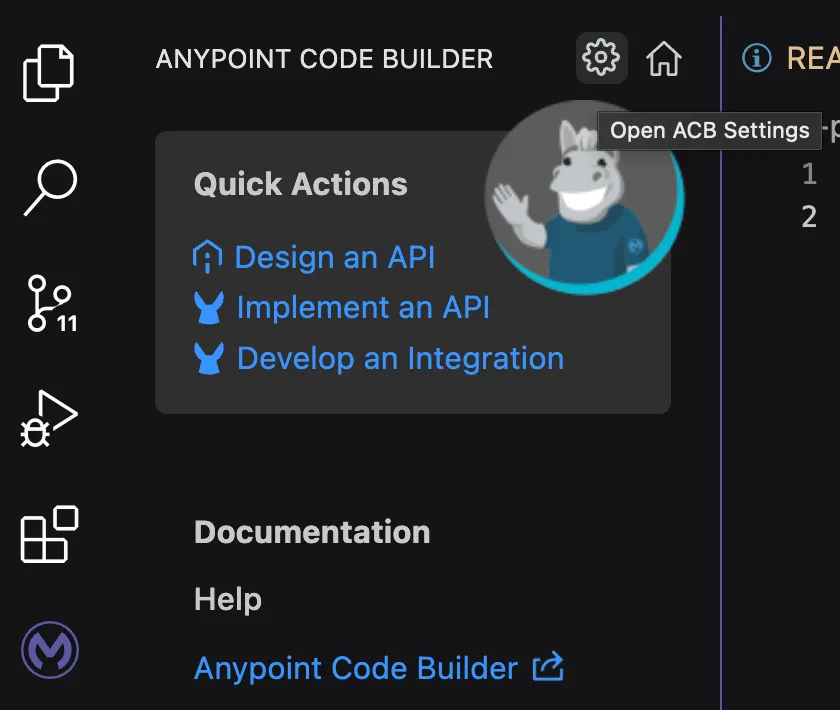840x710 pixels.
Task: Click the Develop an Integration link
Action: tap(400, 358)
